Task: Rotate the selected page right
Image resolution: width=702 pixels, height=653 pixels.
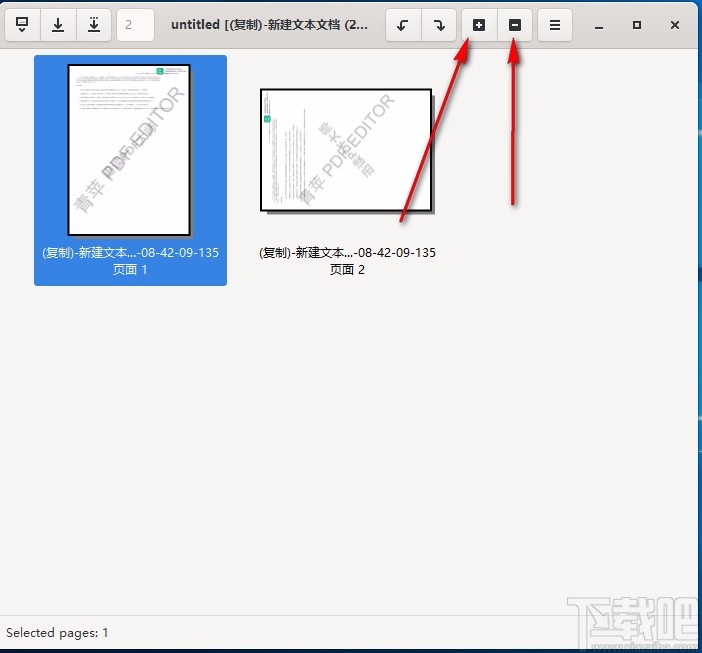Action: coord(439,25)
